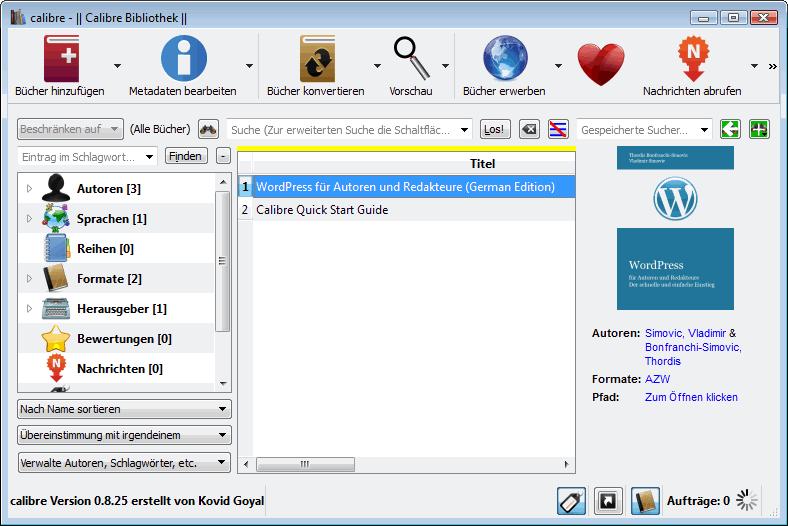Select the Sprachen globe icon
Screen dimensions: 788x526
coord(56,218)
